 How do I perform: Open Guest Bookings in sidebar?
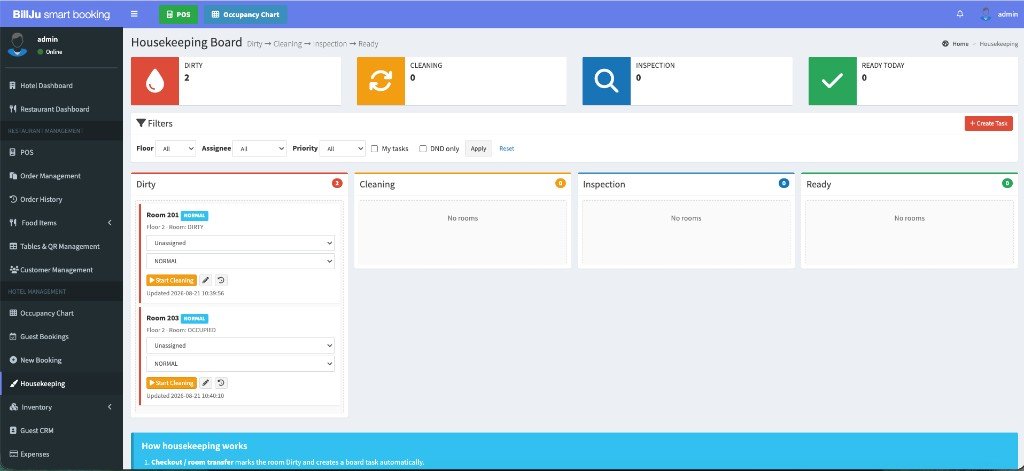61,336
